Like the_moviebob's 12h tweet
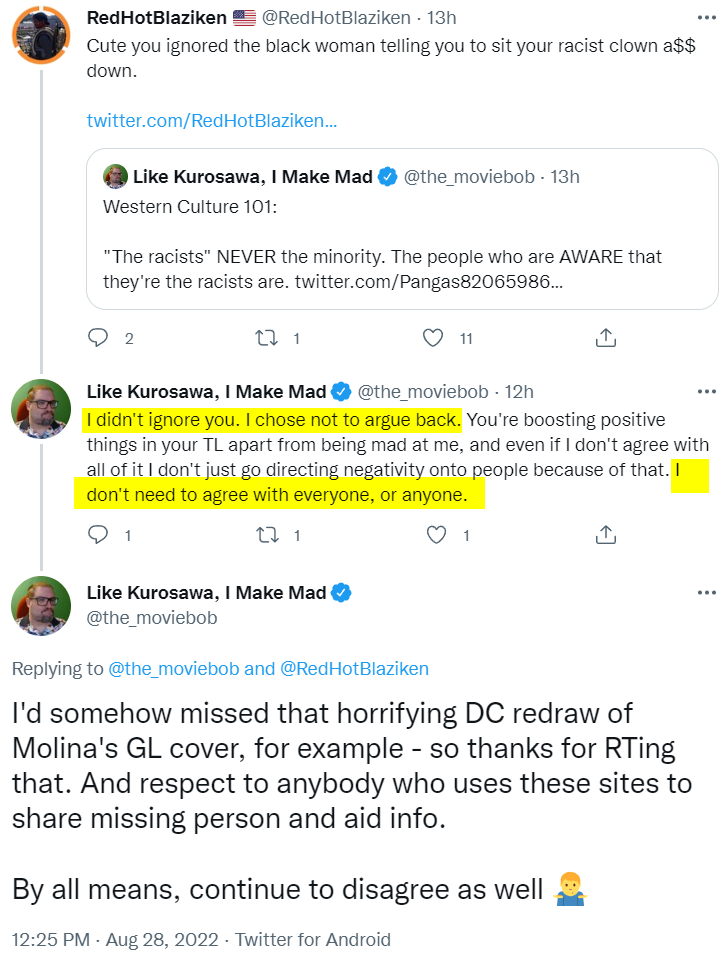 pyautogui.click(x=436, y=535)
